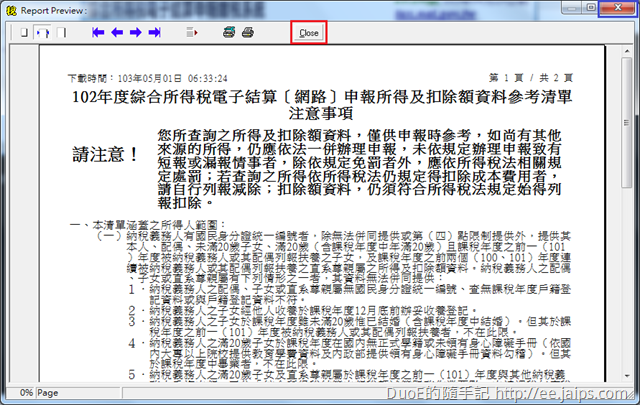Go to the previous page
The image size is (640, 405).
(x=117, y=32)
